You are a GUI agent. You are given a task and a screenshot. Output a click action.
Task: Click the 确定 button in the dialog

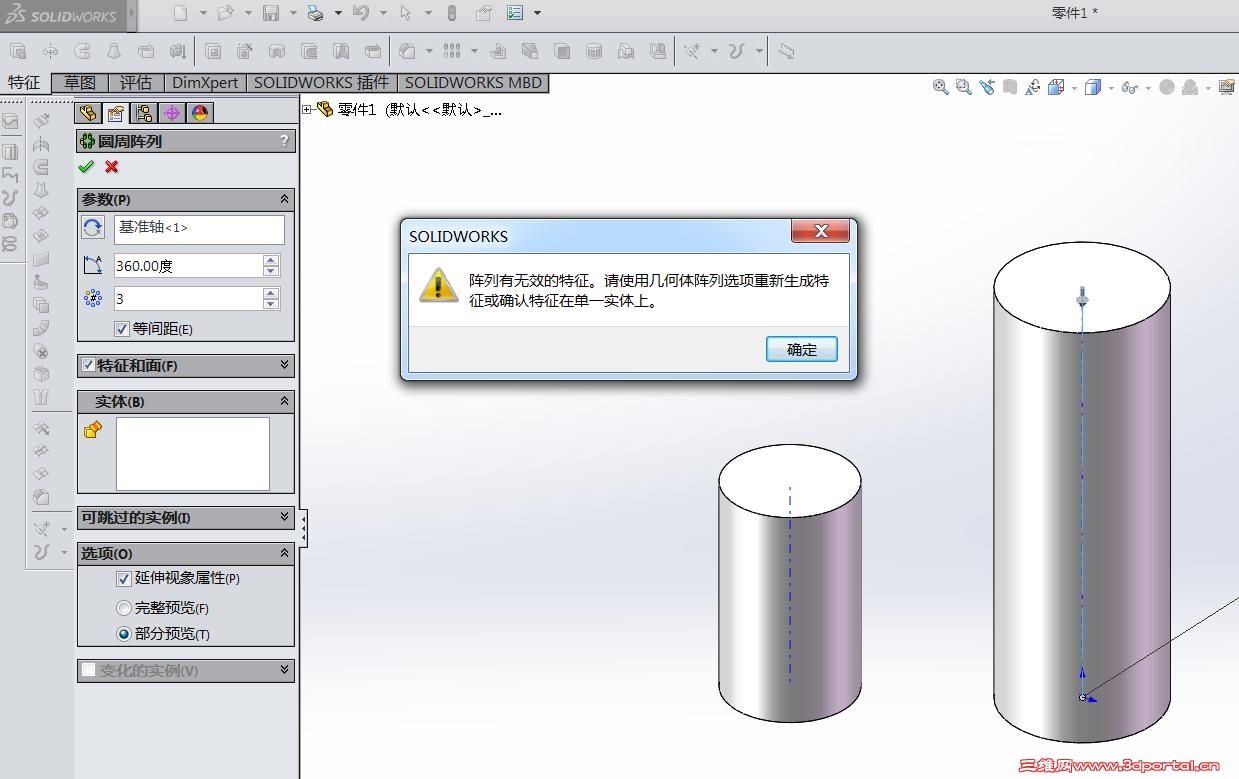tap(802, 349)
